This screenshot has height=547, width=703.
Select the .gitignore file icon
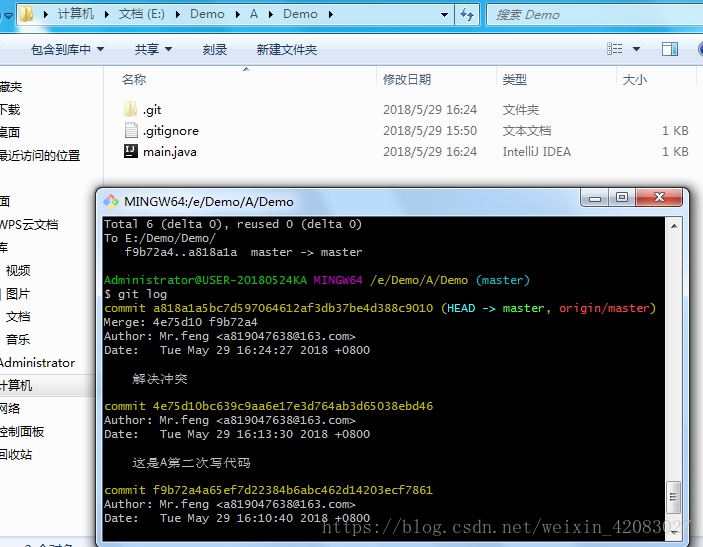[130, 130]
